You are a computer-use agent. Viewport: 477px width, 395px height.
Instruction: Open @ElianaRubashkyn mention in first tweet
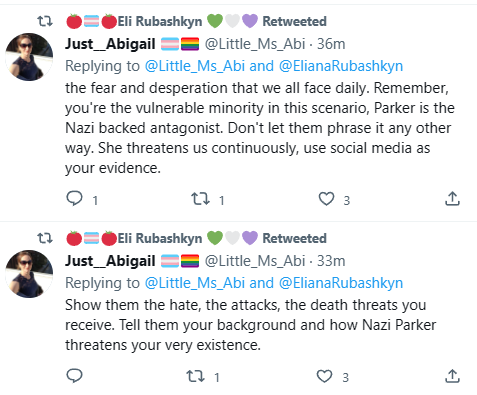pyautogui.click(x=341, y=66)
